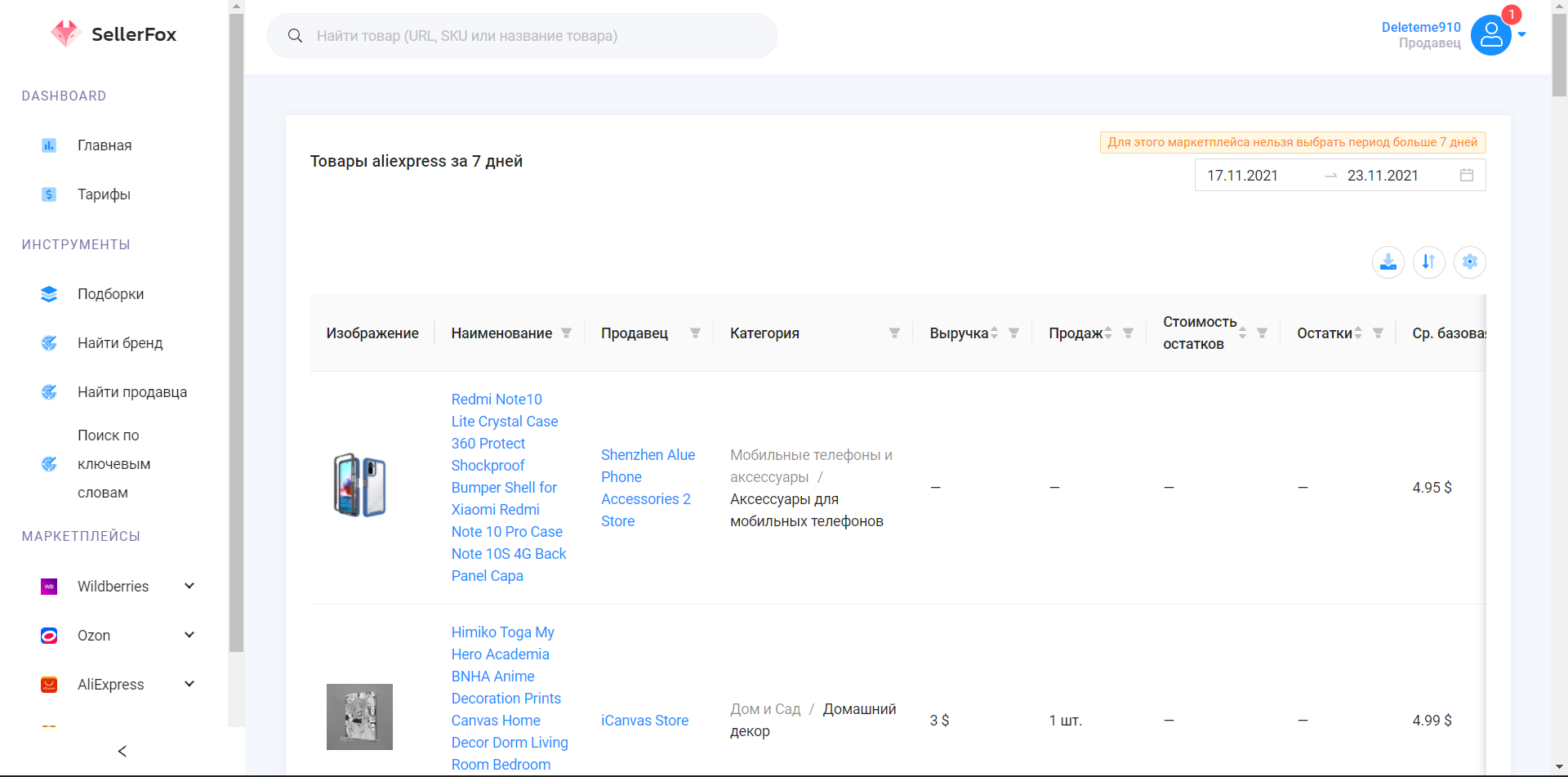This screenshot has height=777, width=1568.
Task: Open the calendar icon in date picker
Action: click(x=1467, y=175)
